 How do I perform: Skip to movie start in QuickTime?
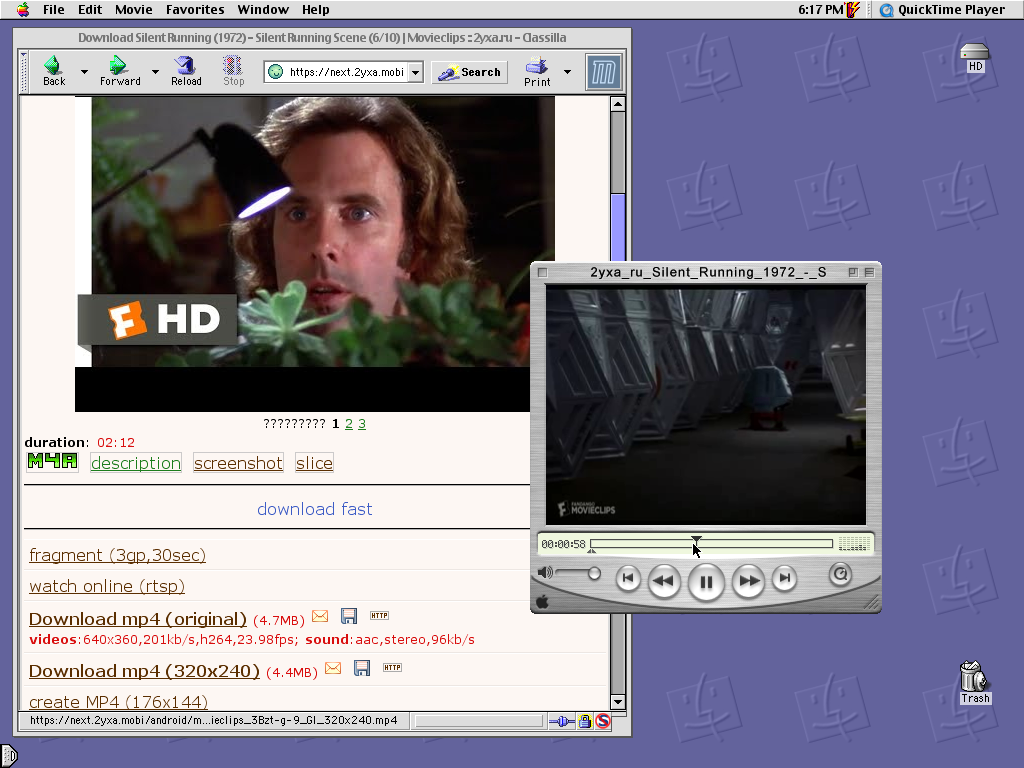tap(628, 578)
